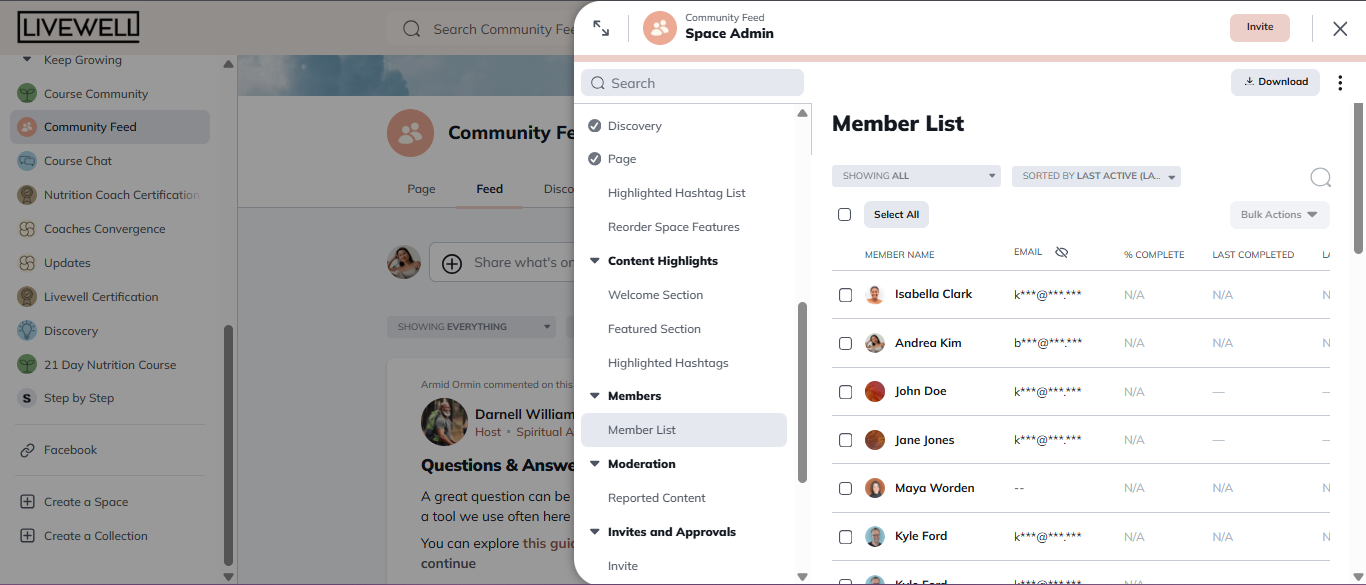Click the Download button

coord(1275,81)
